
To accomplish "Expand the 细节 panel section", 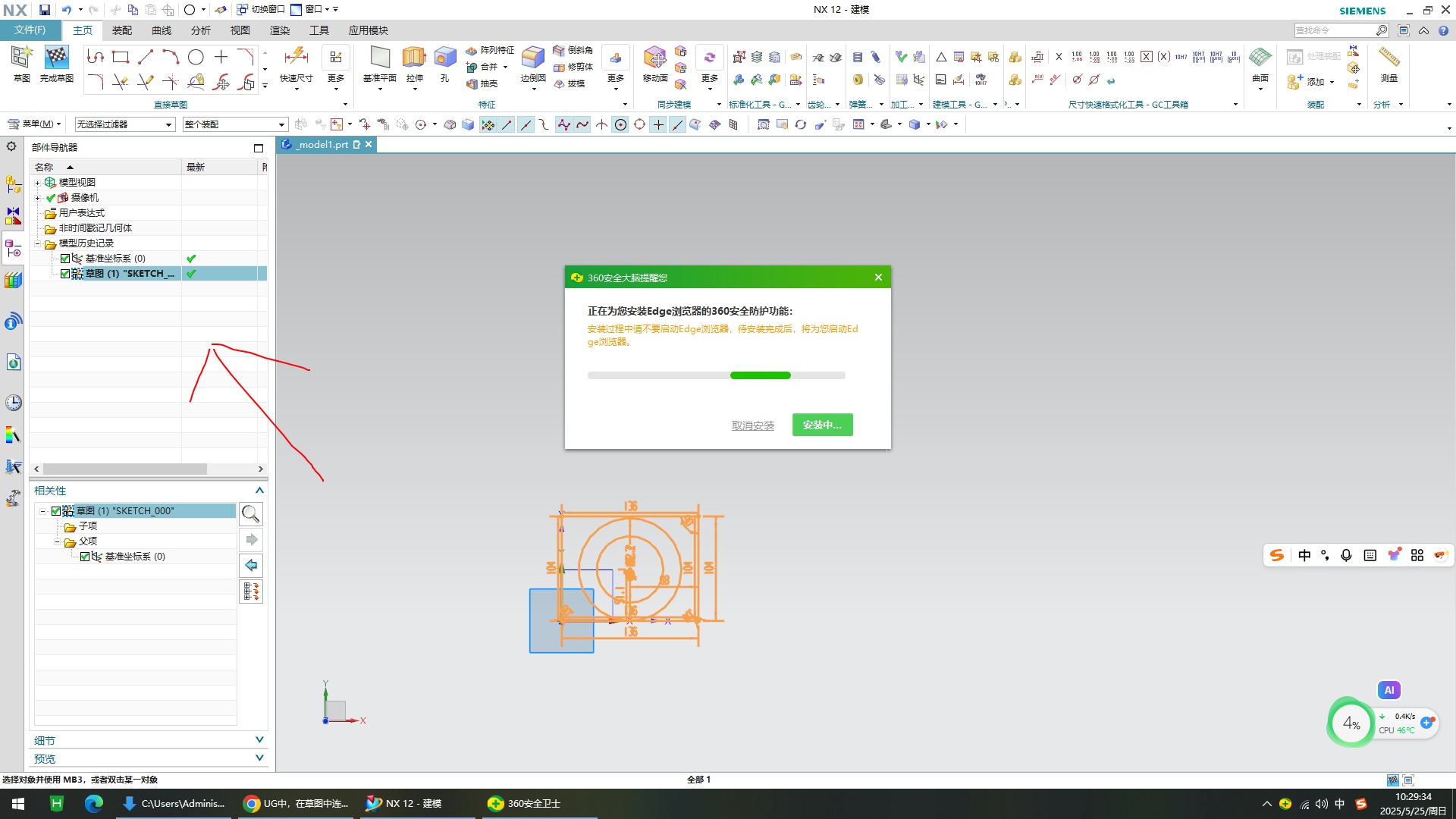I will [x=259, y=740].
